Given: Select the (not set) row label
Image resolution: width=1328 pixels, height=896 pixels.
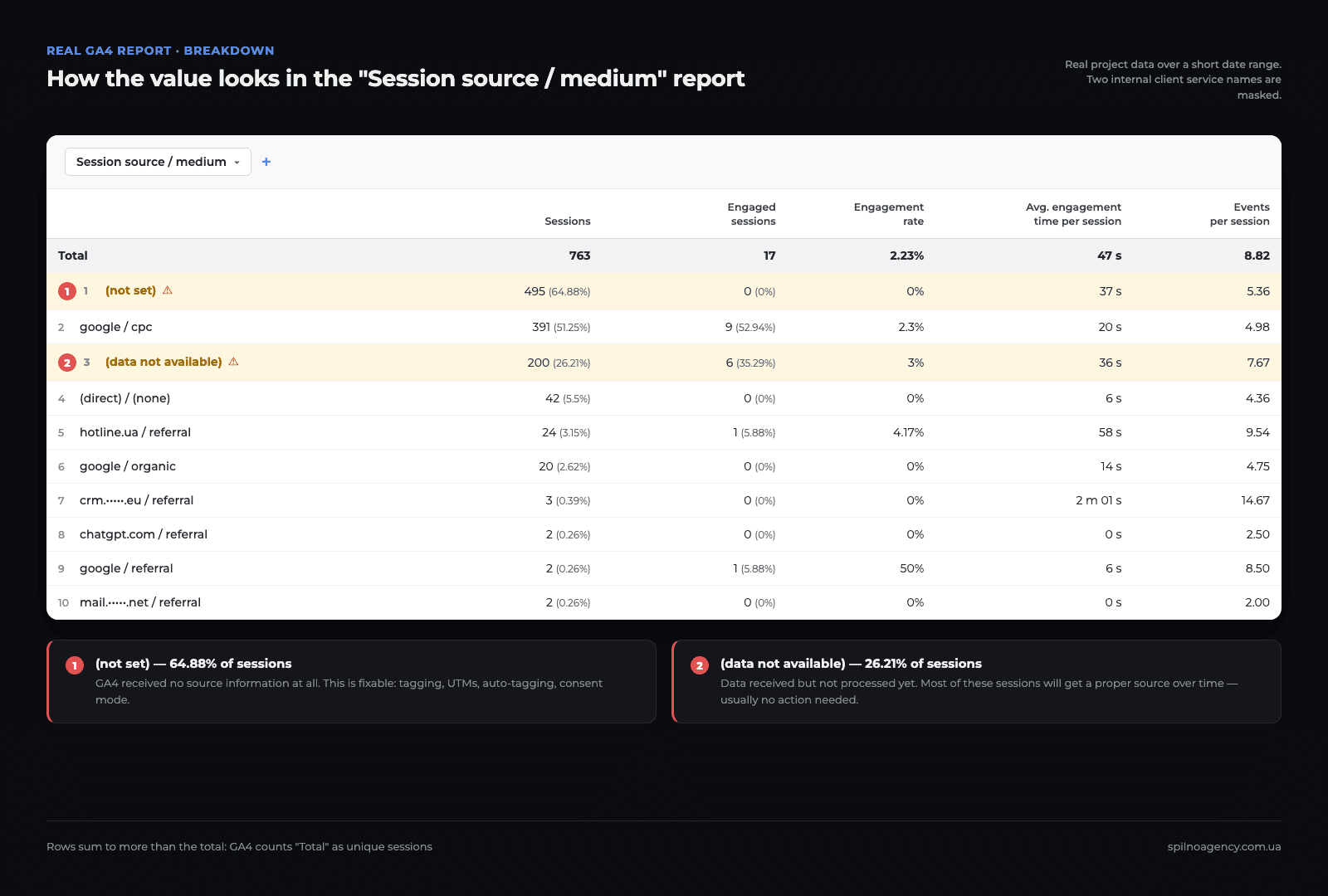Looking at the screenshot, I should pyautogui.click(x=130, y=290).
